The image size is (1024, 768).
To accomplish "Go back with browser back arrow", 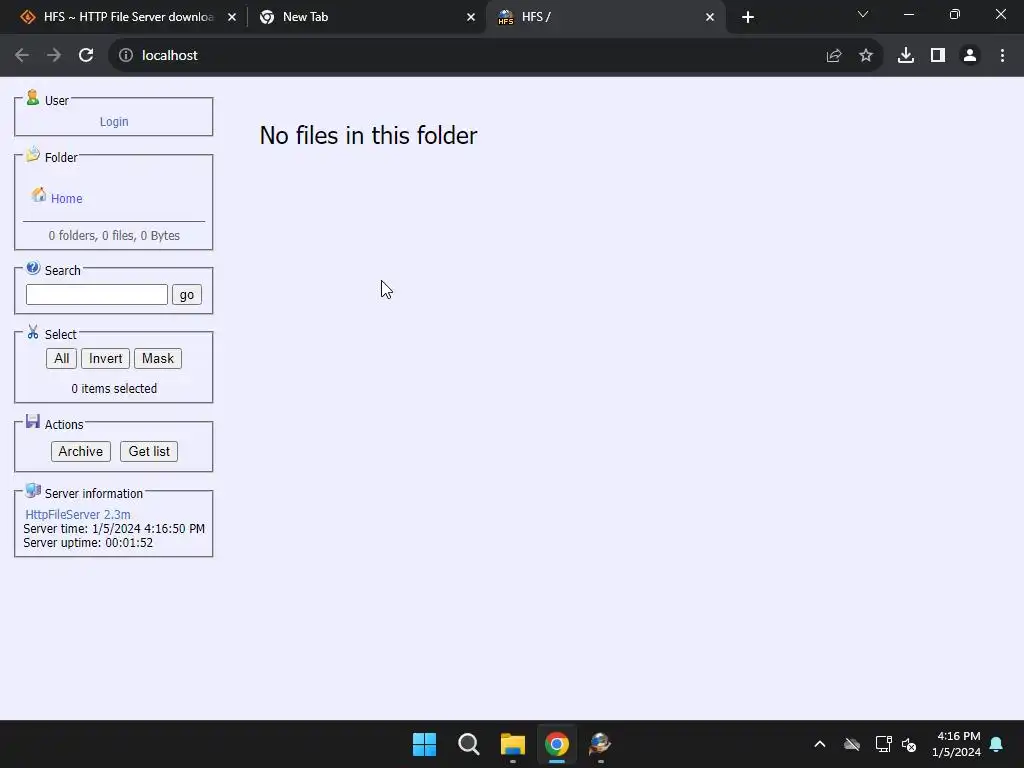I will (x=22, y=56).
